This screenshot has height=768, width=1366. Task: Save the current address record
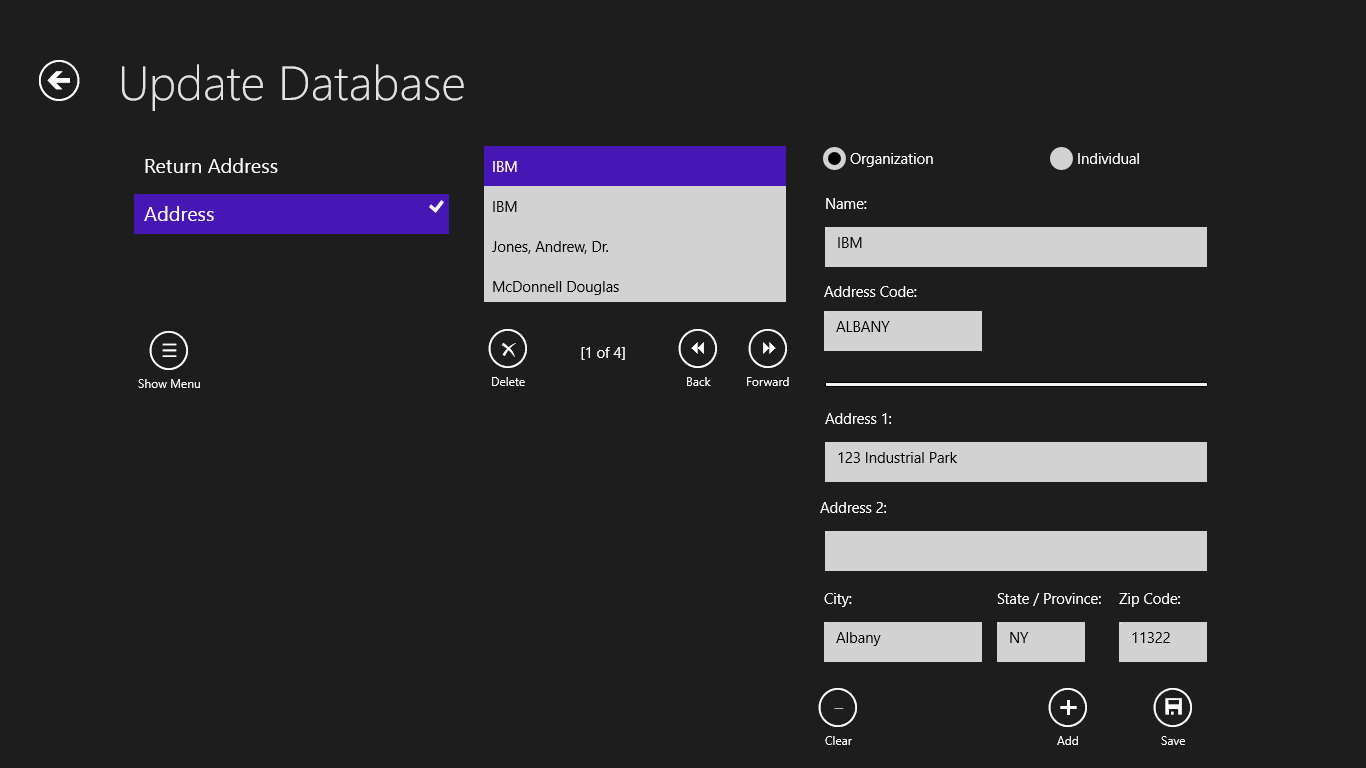pyautogui.click(x=1172, y=707)
